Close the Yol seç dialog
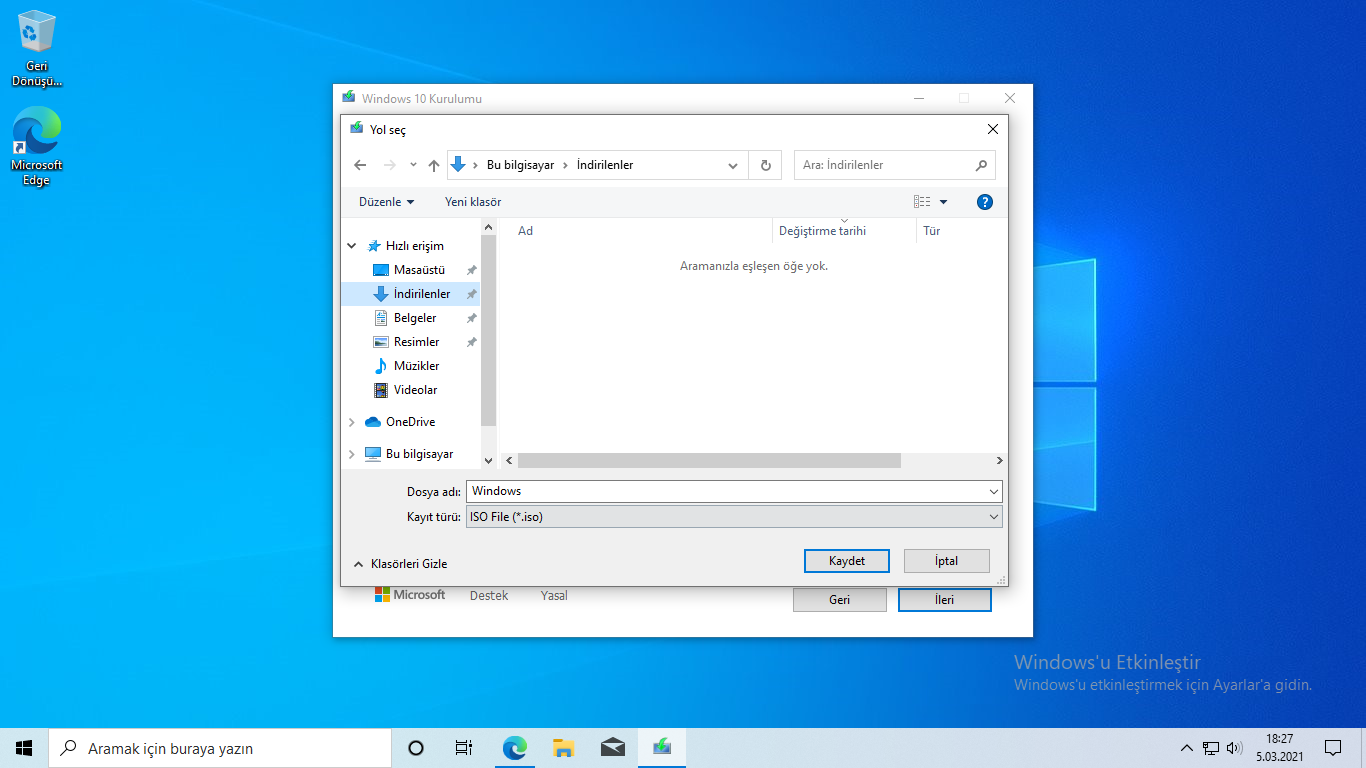Viewport: 1366px width, 768px height. coord(993,129)
